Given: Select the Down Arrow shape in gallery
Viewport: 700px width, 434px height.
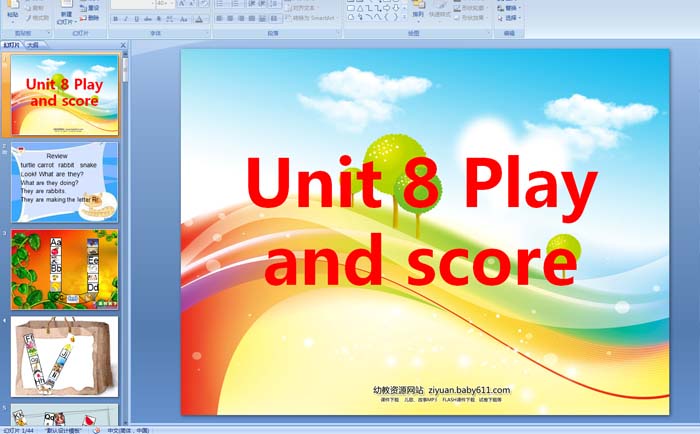Looking at the screenshot, I should [396, 8].
